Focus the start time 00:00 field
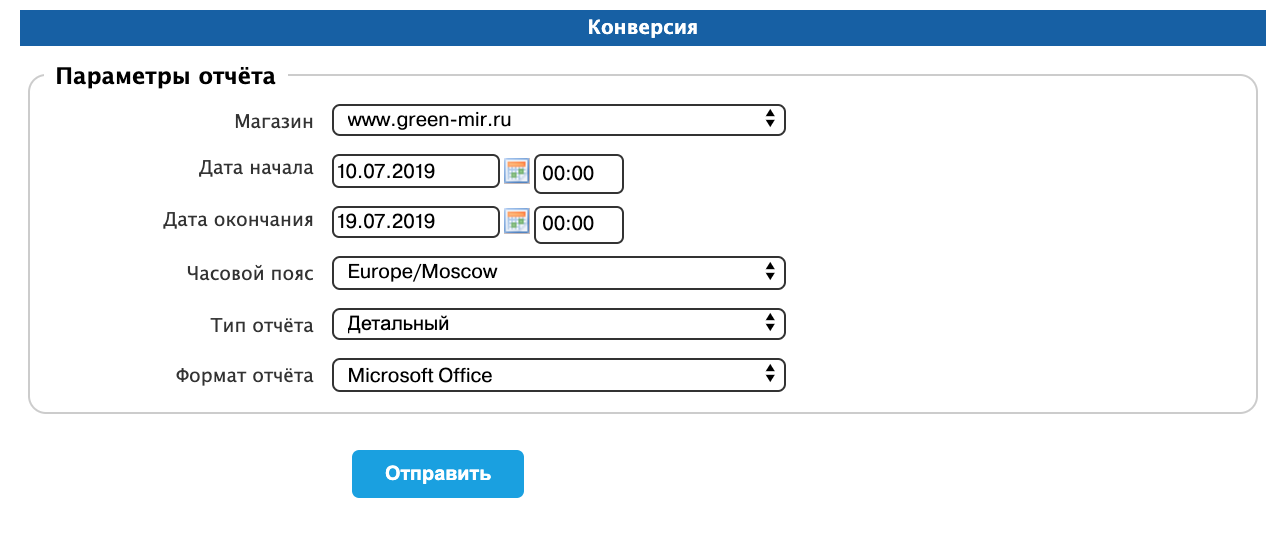 [x=579, y=174]
